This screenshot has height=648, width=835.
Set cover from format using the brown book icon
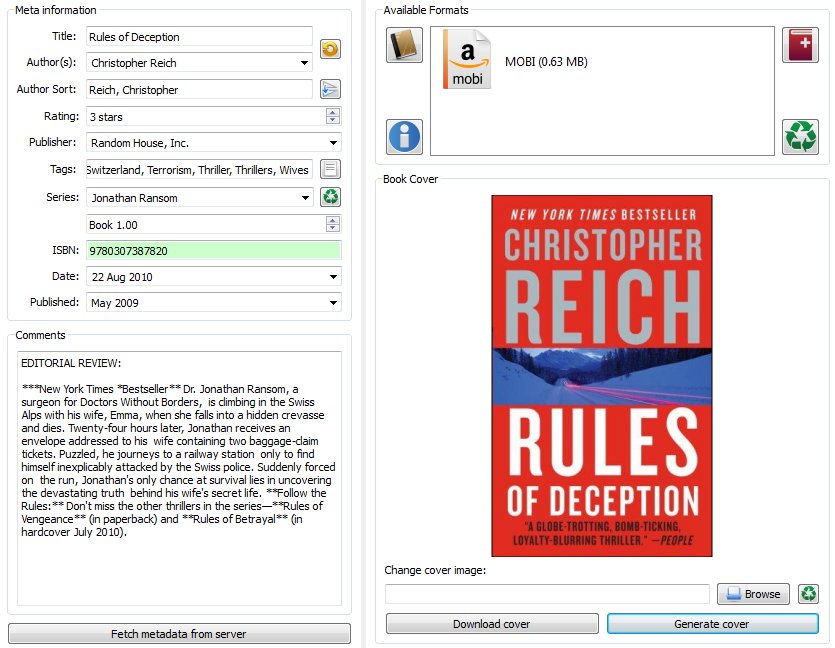point(404,45)
